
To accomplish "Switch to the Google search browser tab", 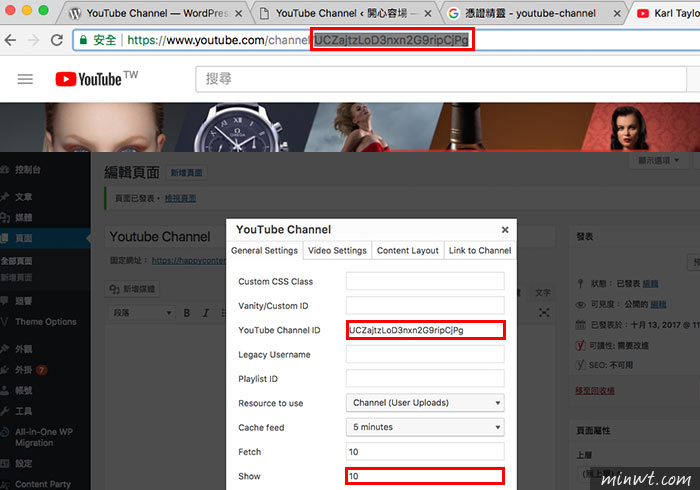I will point(530,13).
